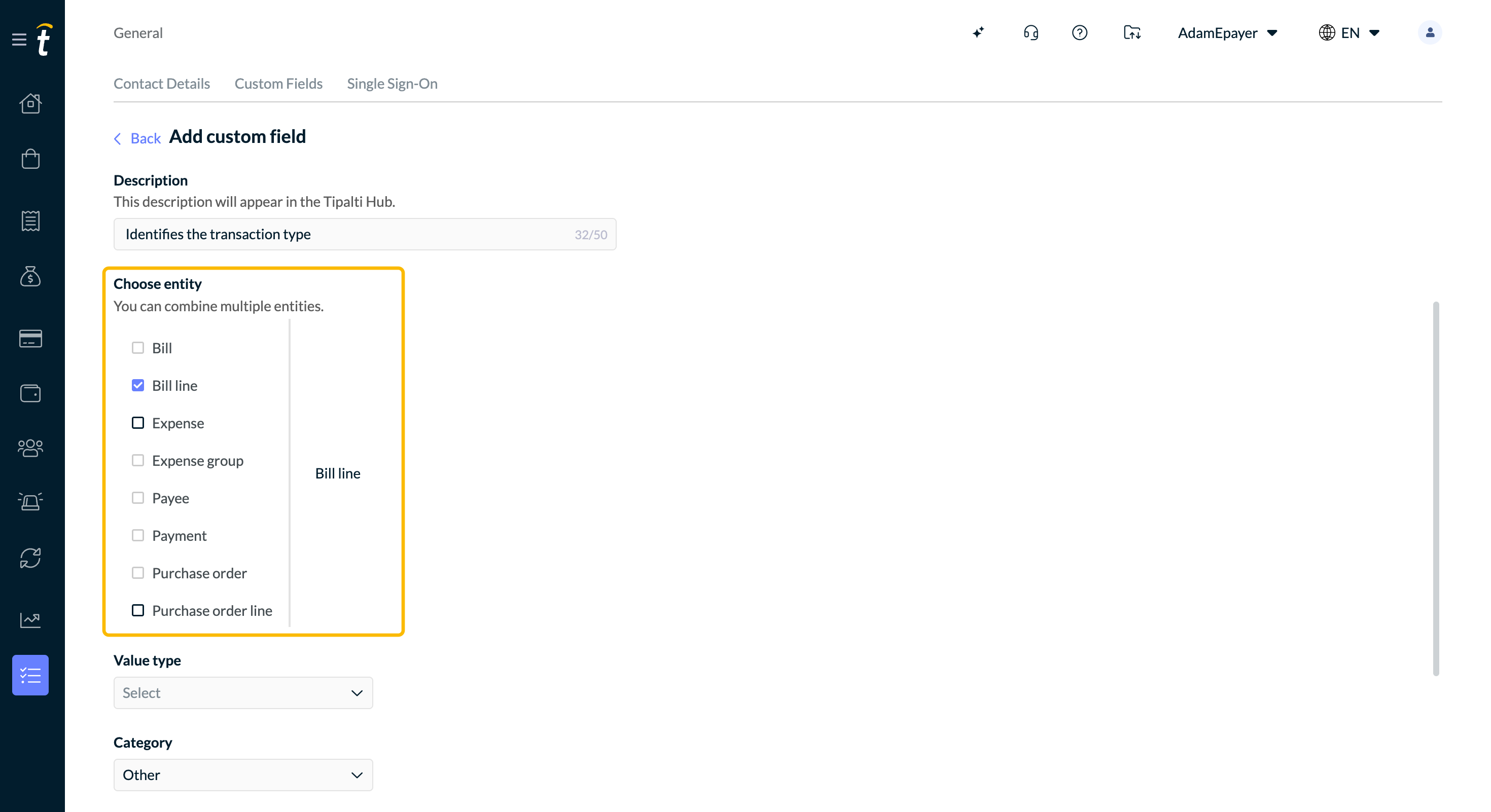The image size is (1491, 812).
Task: Check the Purchase order checkbox
Action: pos(138,573)
